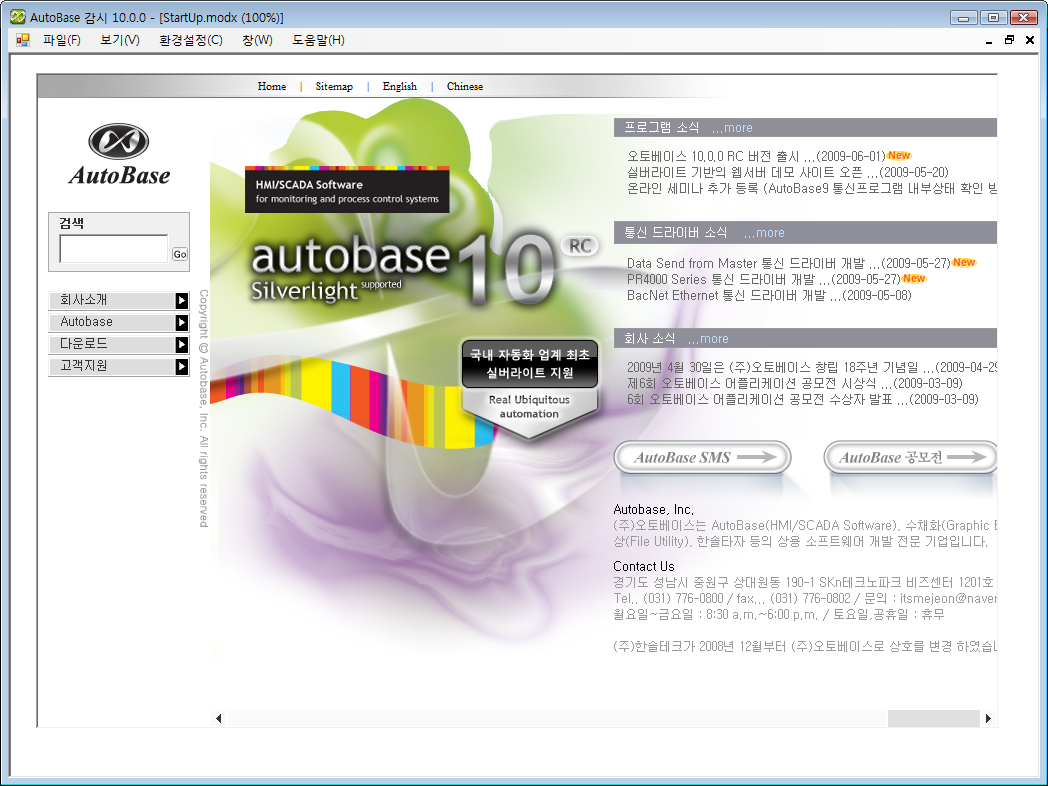Open the more link beside 통신 드라이버 소식
This screenshot has width=1048, height=786.
(764, 233)
